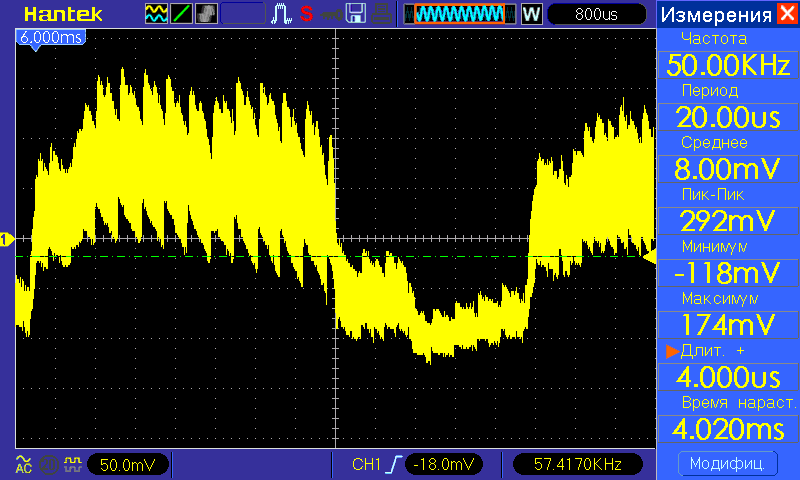Click the gray reference waveform icon

tap(207, 14)
